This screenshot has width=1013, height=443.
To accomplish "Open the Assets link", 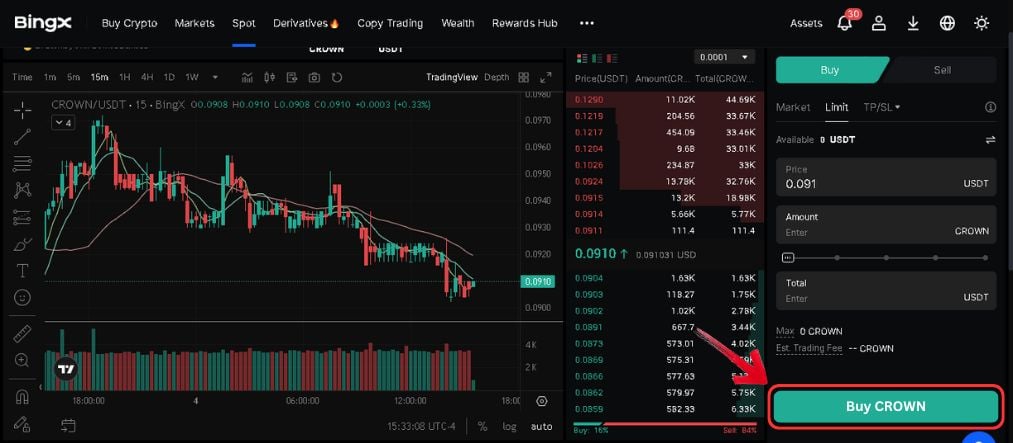I will click(x=806, y=23).
